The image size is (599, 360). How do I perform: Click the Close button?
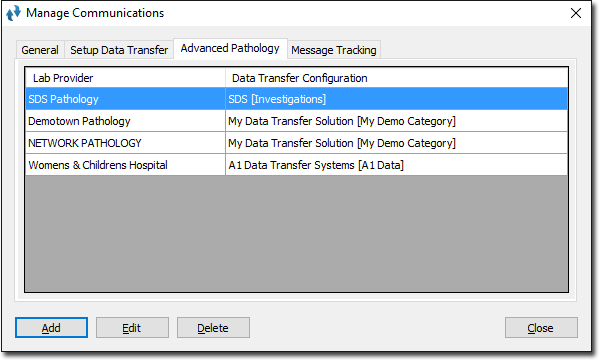point(541,328)
